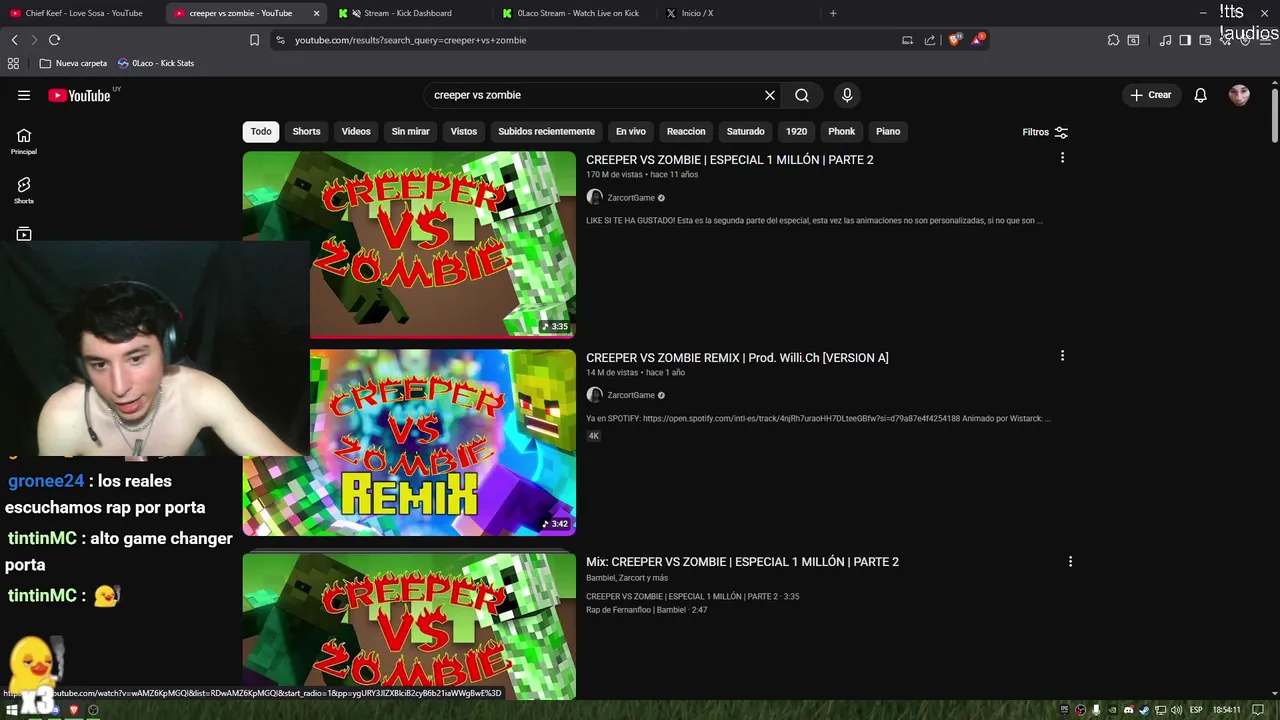Select the Videos filter chip
This screenshot has width=1280, height=720.
(356, 131)
